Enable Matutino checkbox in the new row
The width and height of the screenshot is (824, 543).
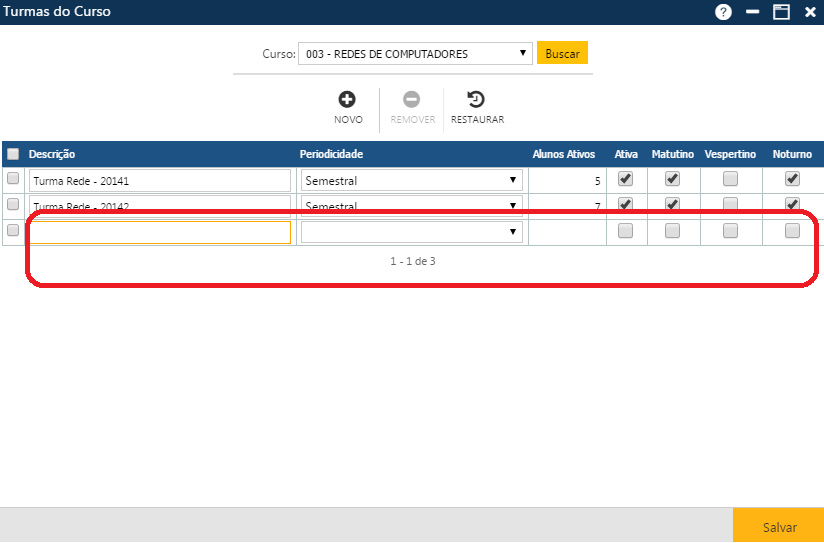(x=673, y=231)
